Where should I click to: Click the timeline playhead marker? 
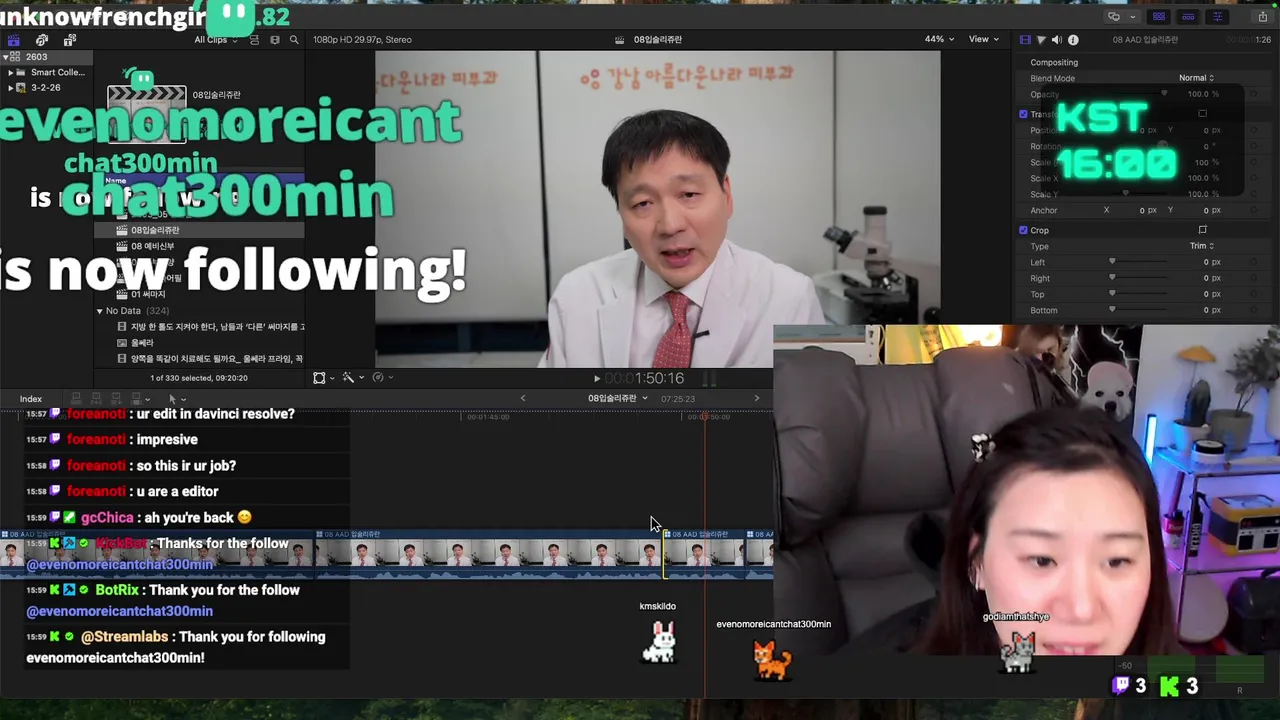(x=705, y=417)
